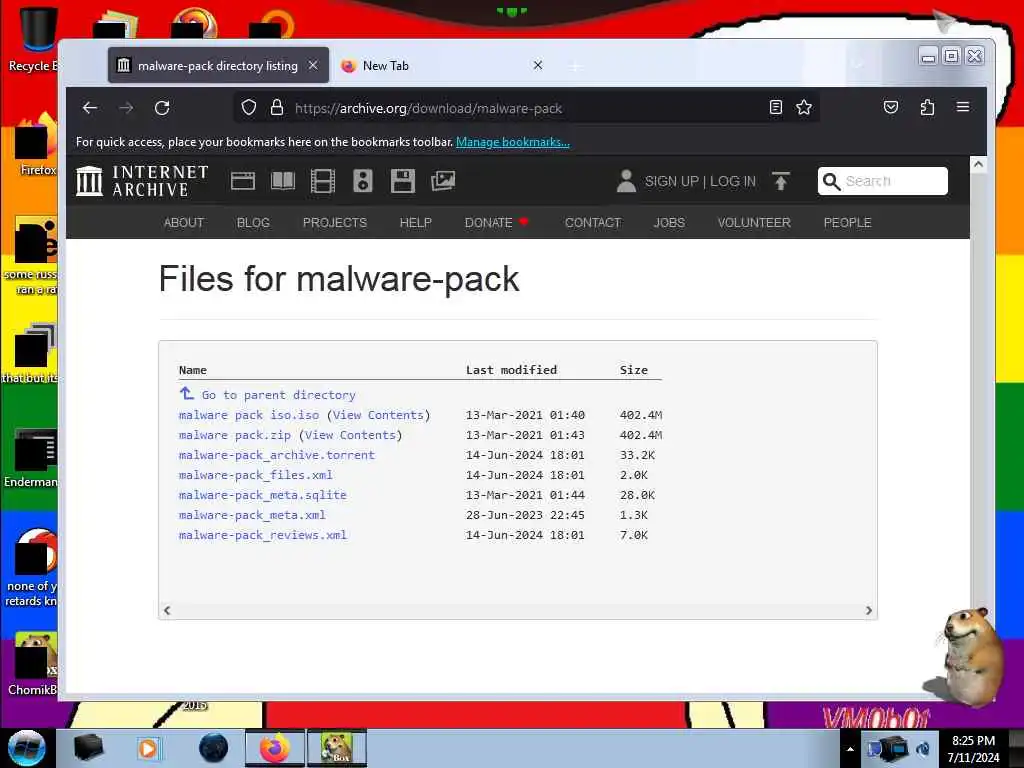1024x768 pixels.
Task: View Contents of malware pack.zip
Action: pyautogui.click(x=350, y=435)
